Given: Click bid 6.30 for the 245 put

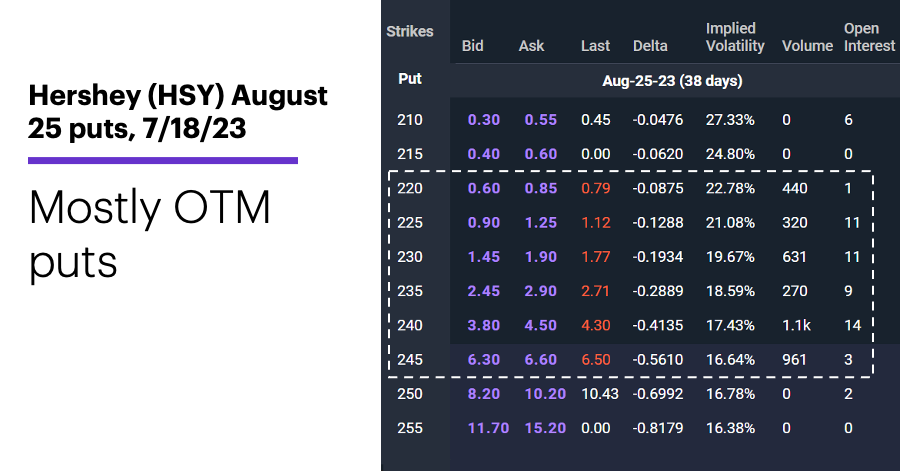Looking at the screenshot, I should pyautogui.click(x=484, y=360).
